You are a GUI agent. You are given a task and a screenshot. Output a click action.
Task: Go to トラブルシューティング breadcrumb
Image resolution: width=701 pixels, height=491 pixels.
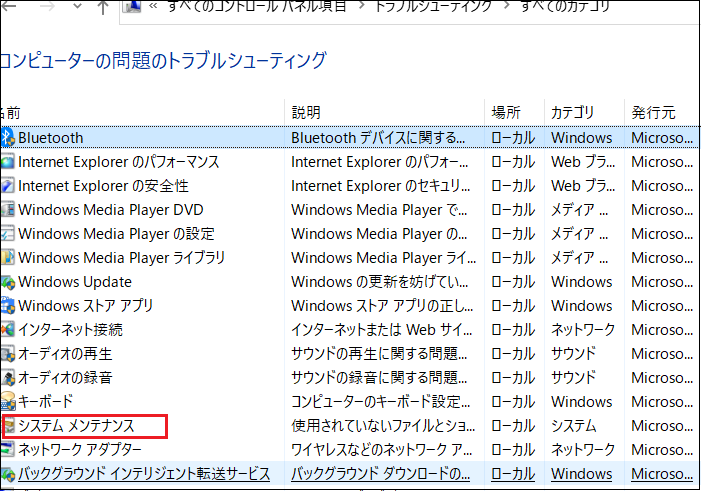pyautogui.click(x=433, y=6)
